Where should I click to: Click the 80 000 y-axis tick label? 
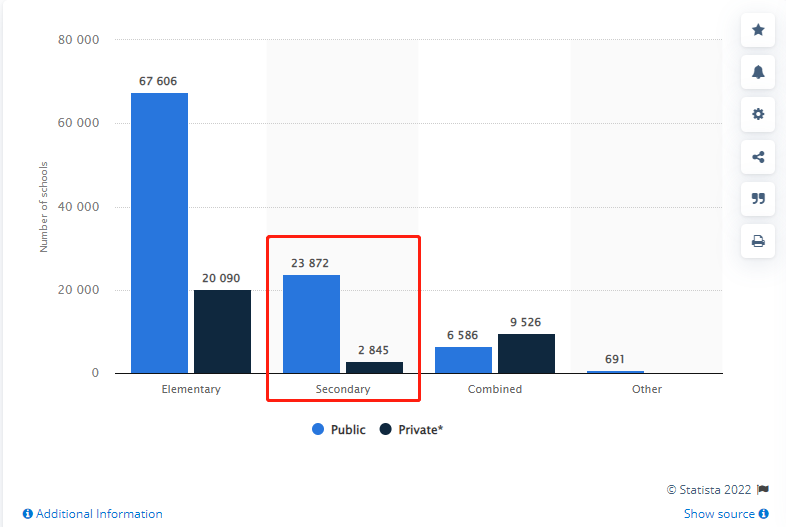click(x=78, y=40)
